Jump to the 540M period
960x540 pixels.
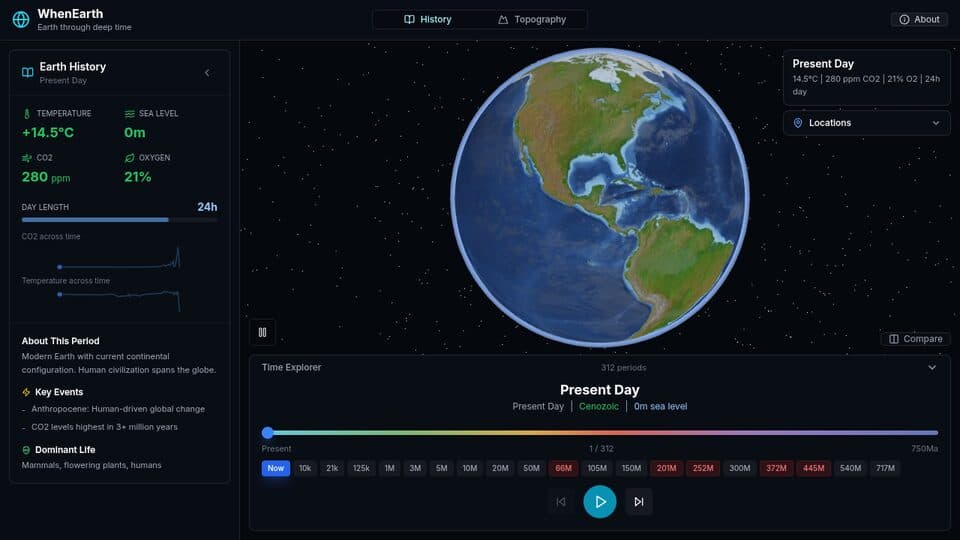tap(850, 468)
